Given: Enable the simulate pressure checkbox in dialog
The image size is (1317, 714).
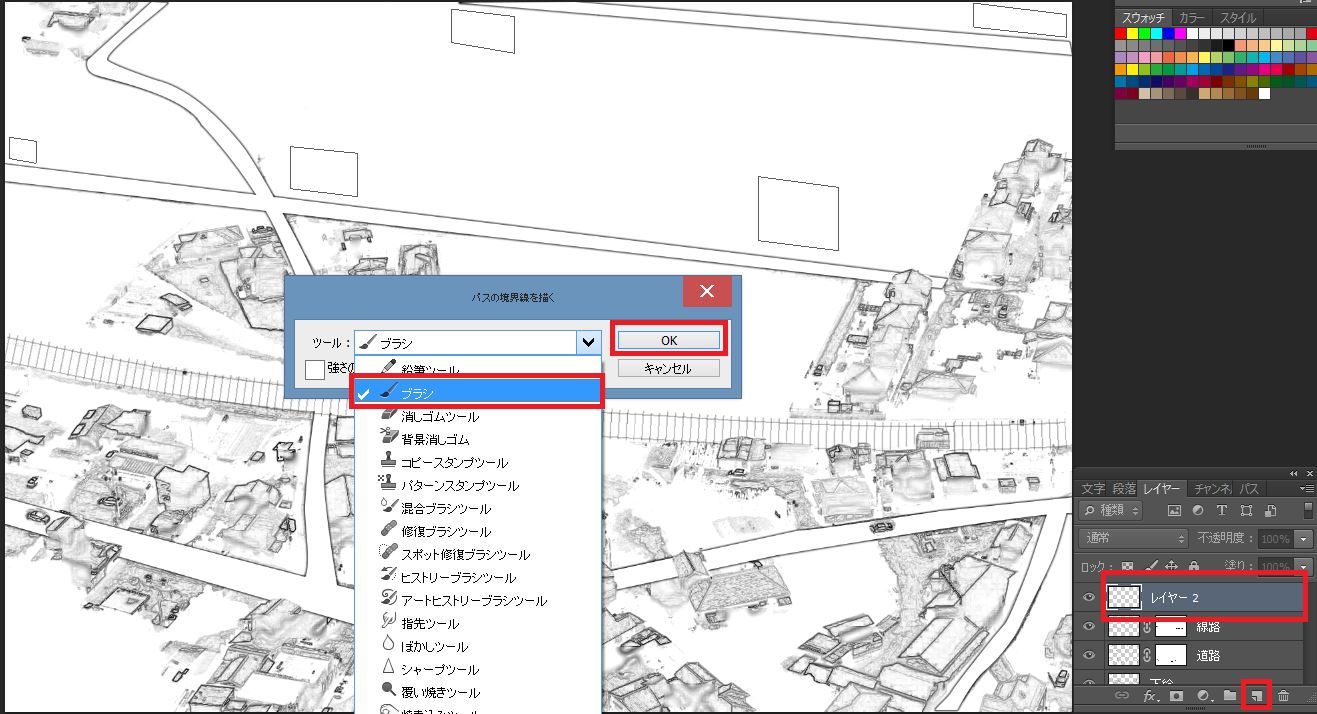Looking at the screenshot, I should pyautogui.click(x=315, y=370).
